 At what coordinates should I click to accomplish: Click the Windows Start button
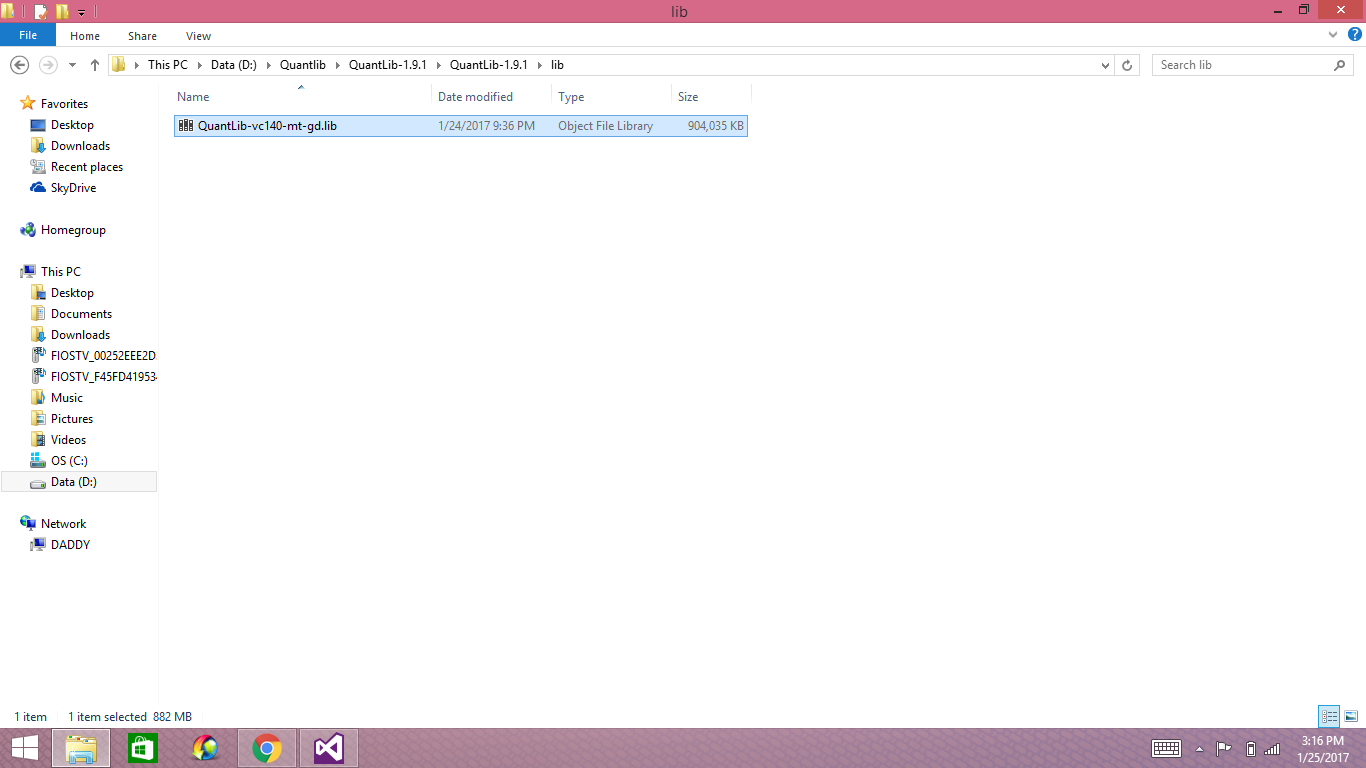click(24, 748)
